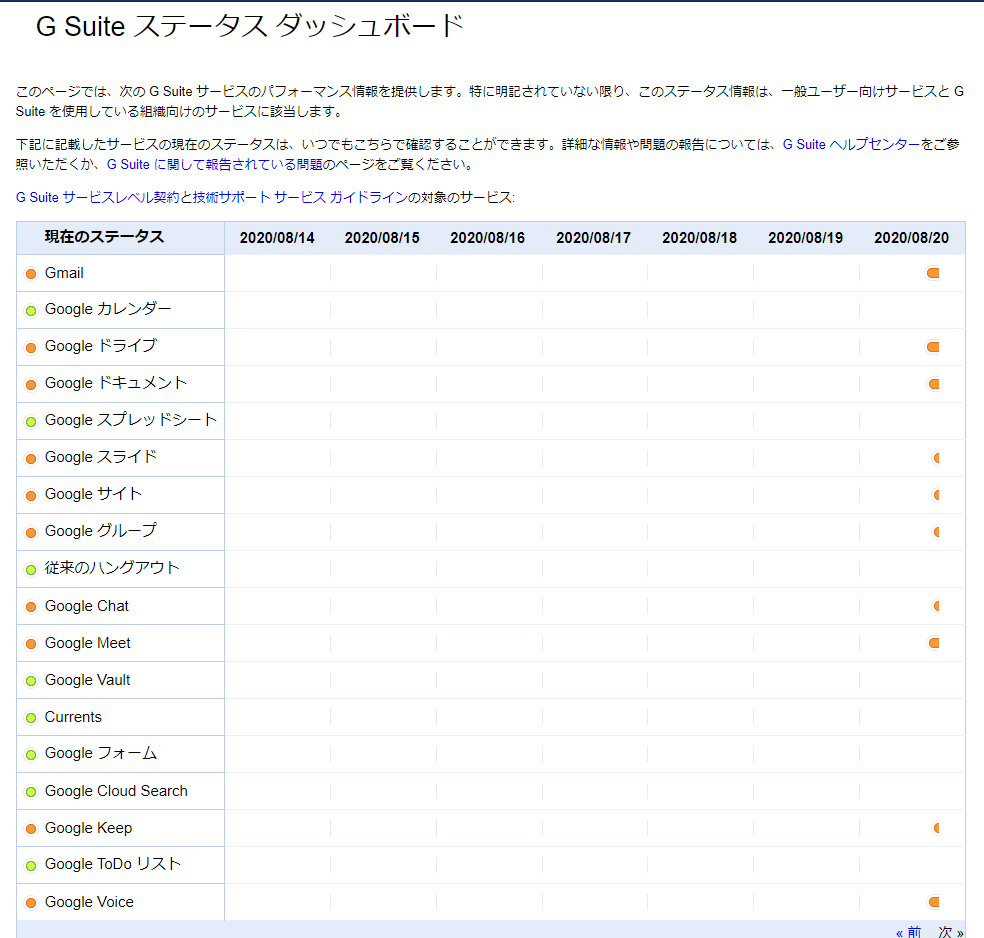
Task: Click the 従来のハングアウト service name
Action: (x=112, y=568)
